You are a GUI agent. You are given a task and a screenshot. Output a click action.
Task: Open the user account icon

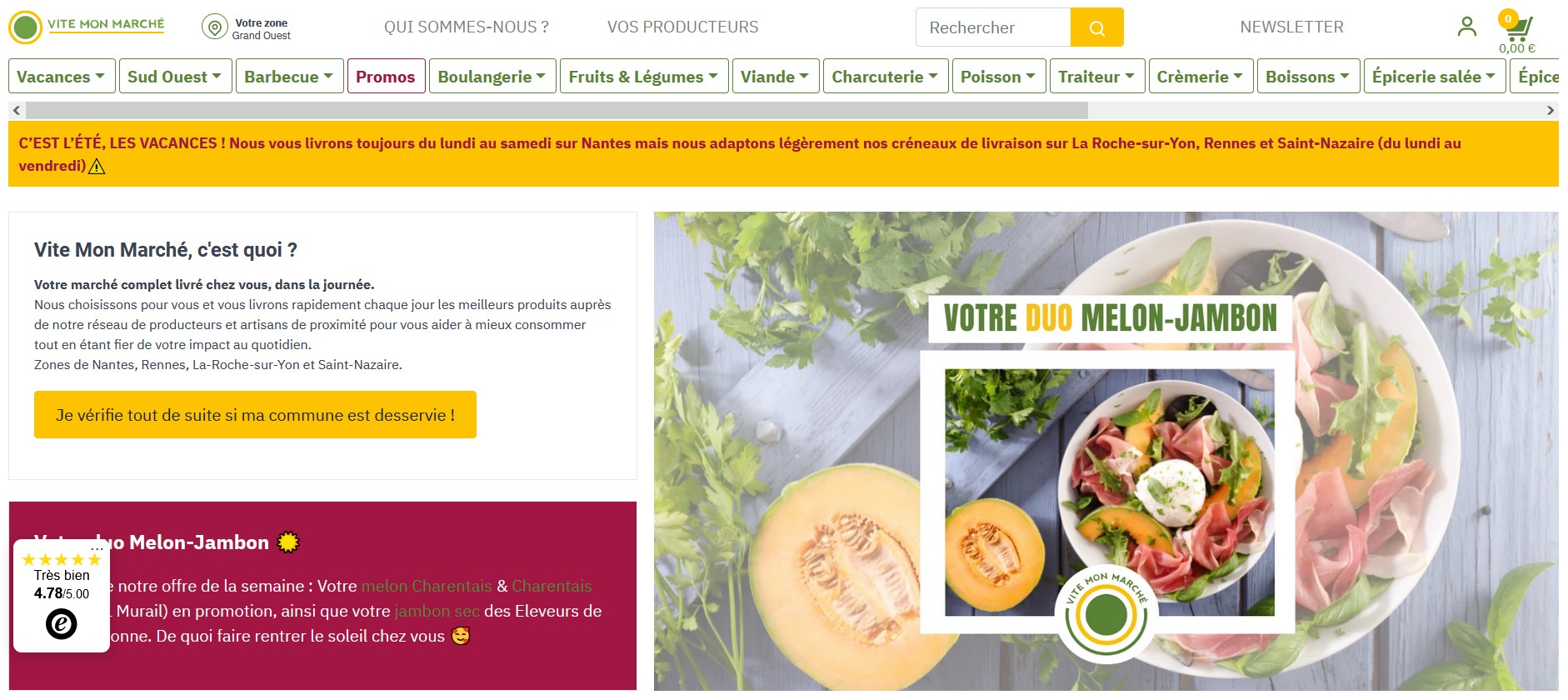(x=1467, y=27)
